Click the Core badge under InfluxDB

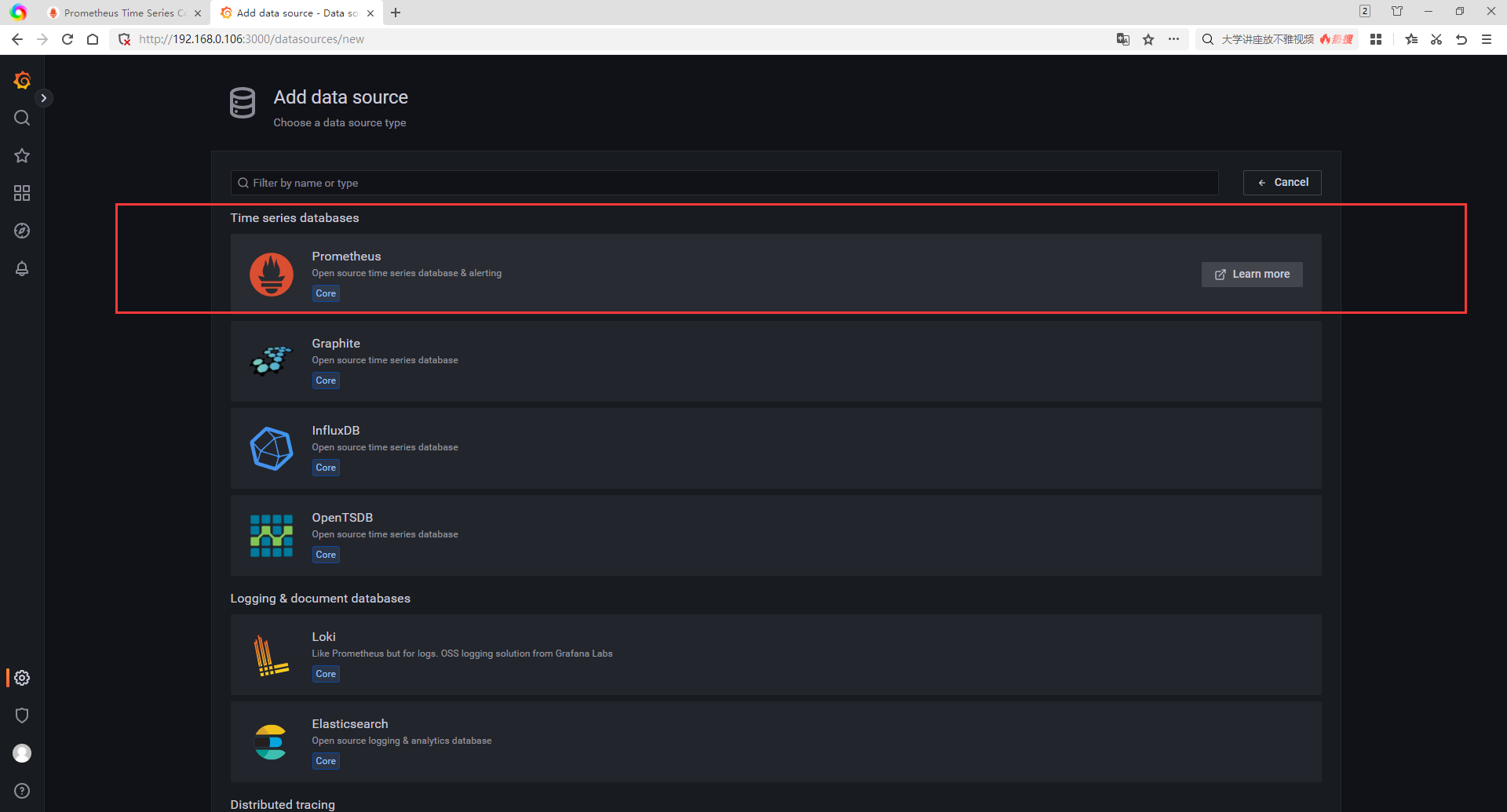tap(326, 468)
